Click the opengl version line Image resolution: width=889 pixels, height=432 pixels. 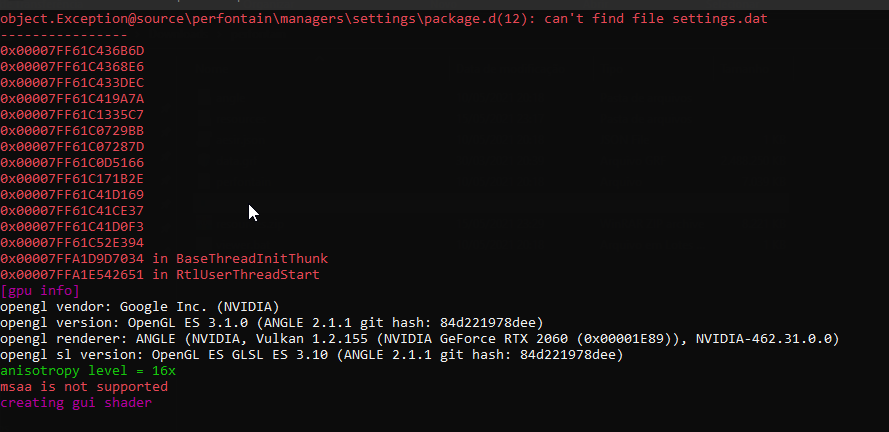click(x=272, y=323)
